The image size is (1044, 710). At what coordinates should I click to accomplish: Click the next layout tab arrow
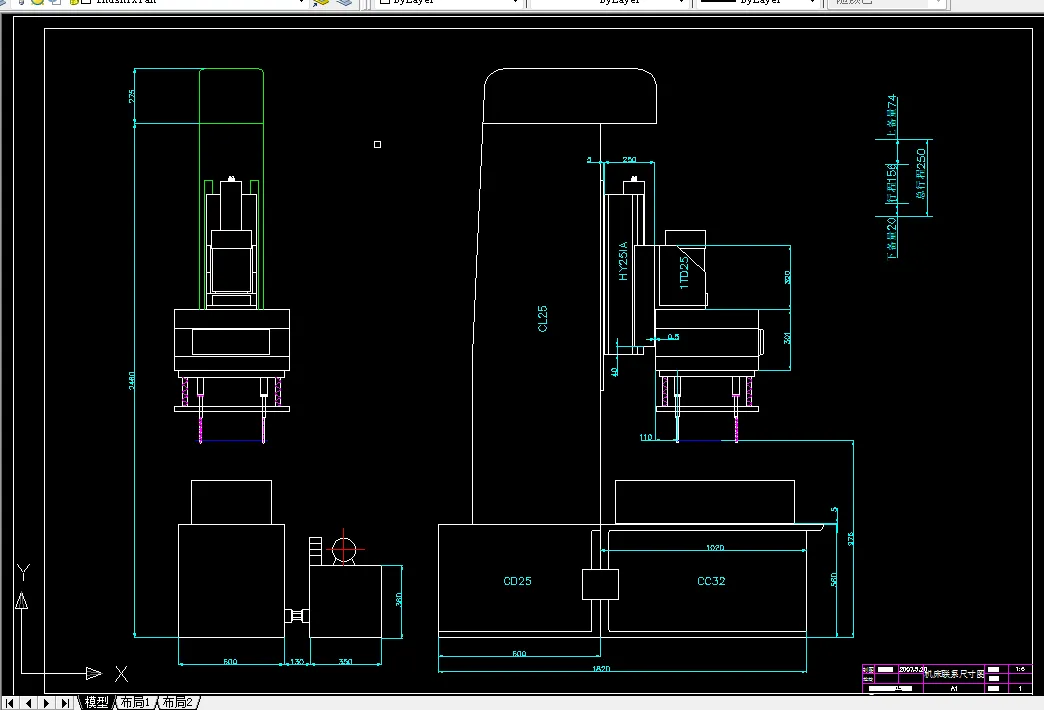(47, 703)
